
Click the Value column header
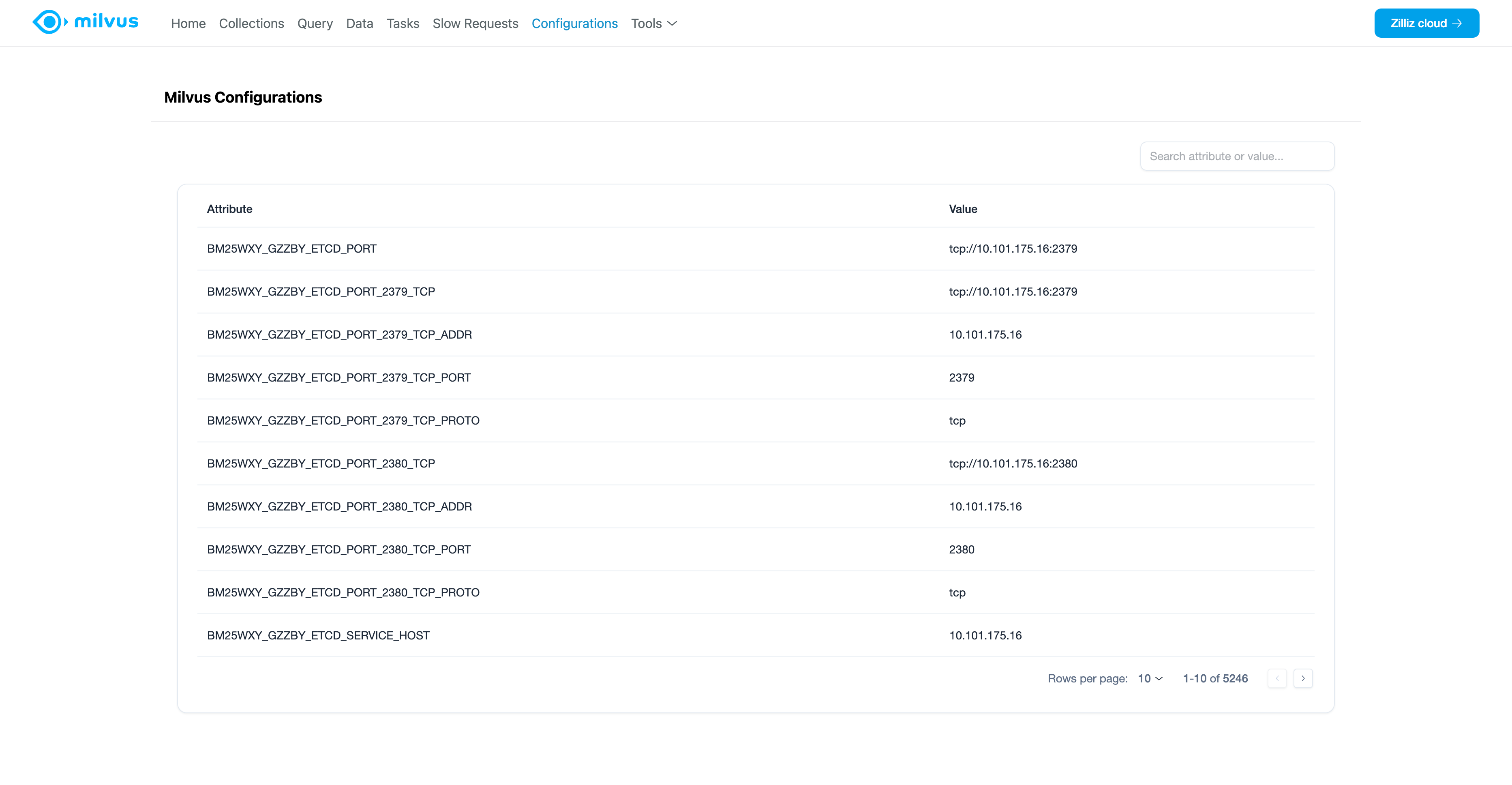click(x=963, y=209)
